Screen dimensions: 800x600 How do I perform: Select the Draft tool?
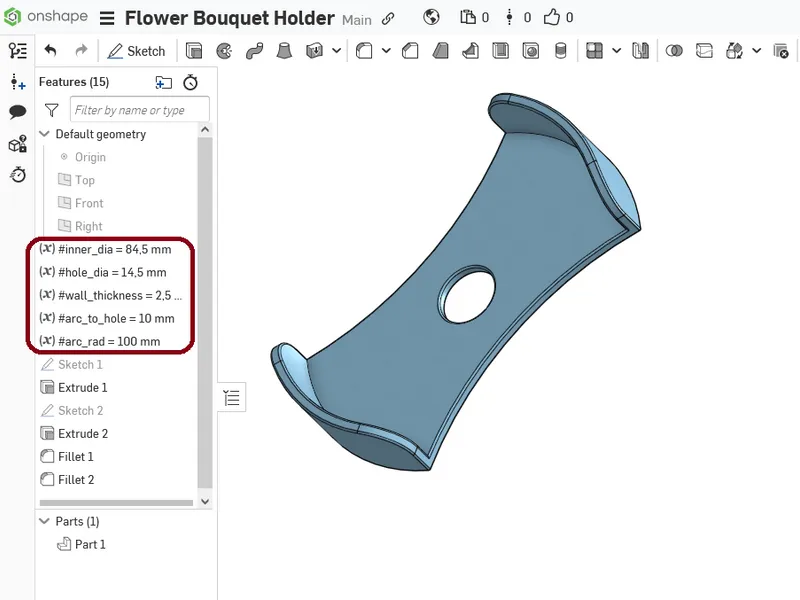(440, 51)
